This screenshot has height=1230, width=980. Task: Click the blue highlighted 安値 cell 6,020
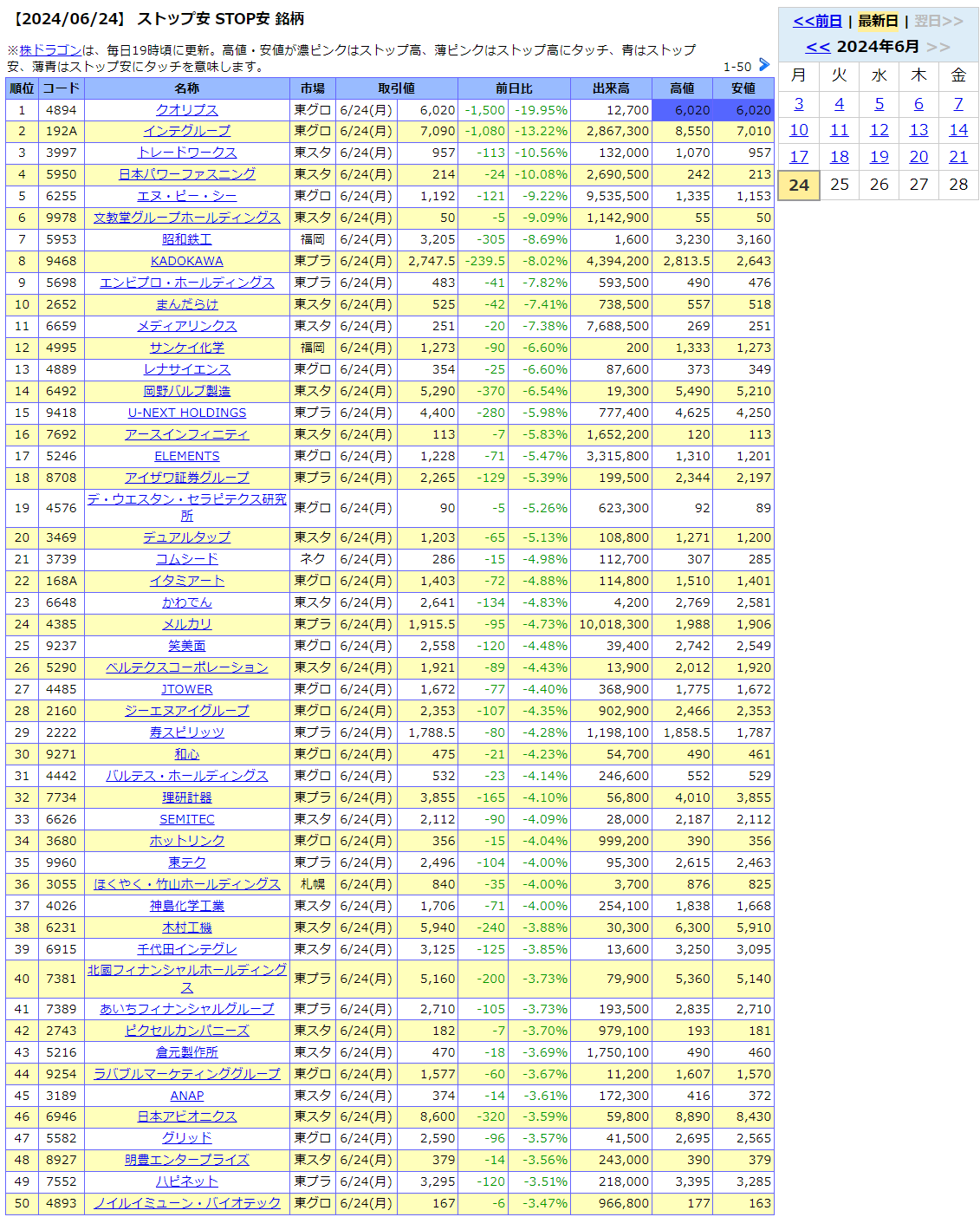click(x=743, y=110)
